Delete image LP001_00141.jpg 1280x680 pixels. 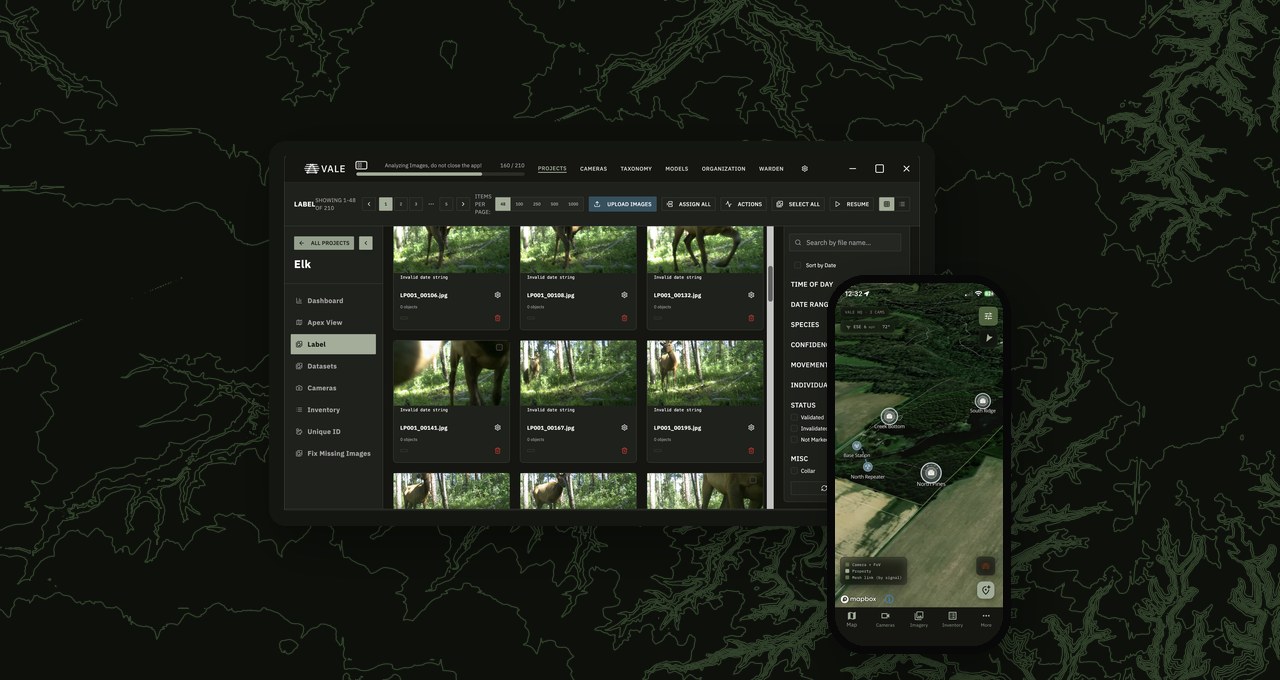pyautogui.click(x=498, y=450)
